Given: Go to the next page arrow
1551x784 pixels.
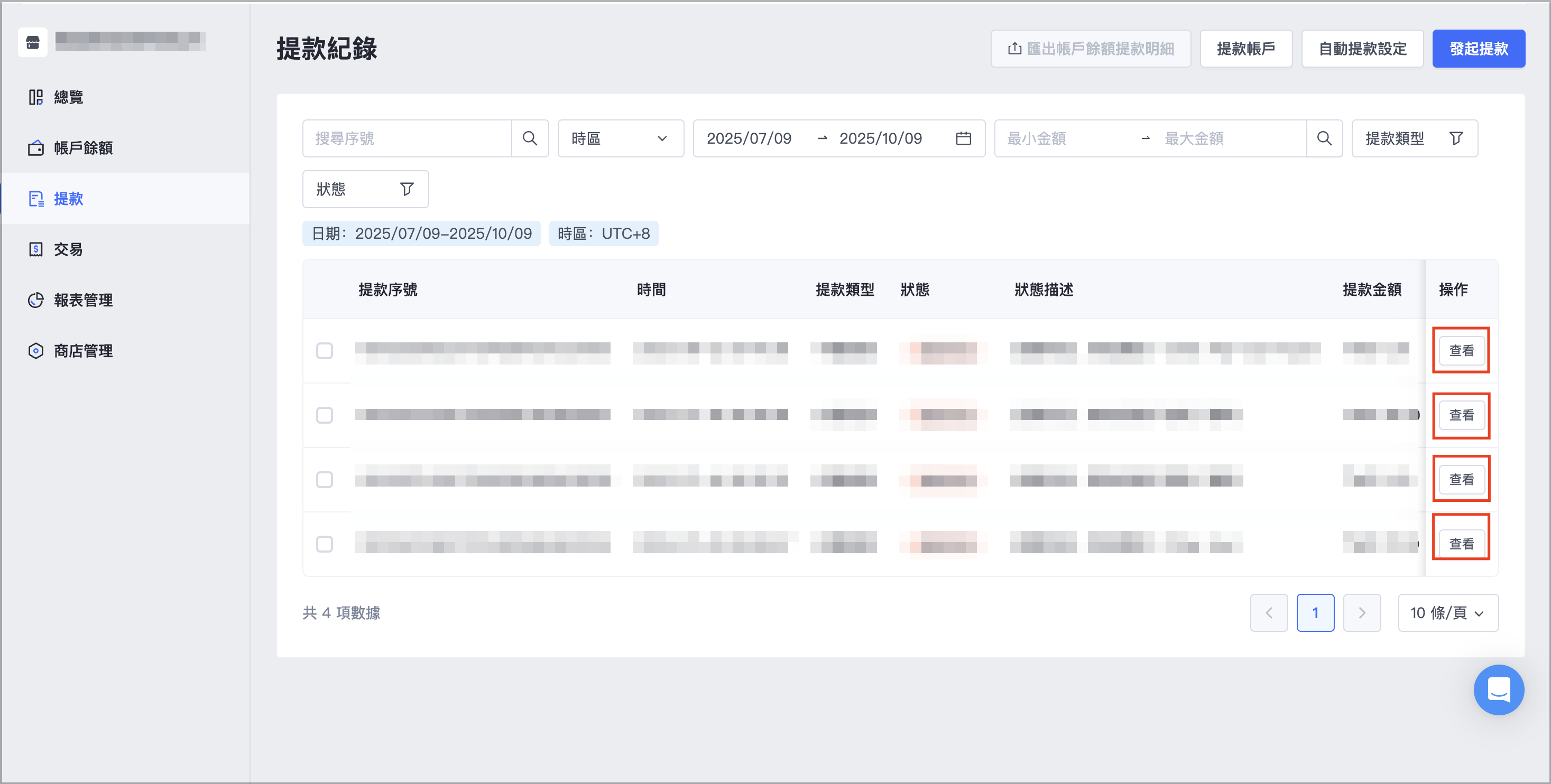Looking at the screenshot, I should [1362, 612].
